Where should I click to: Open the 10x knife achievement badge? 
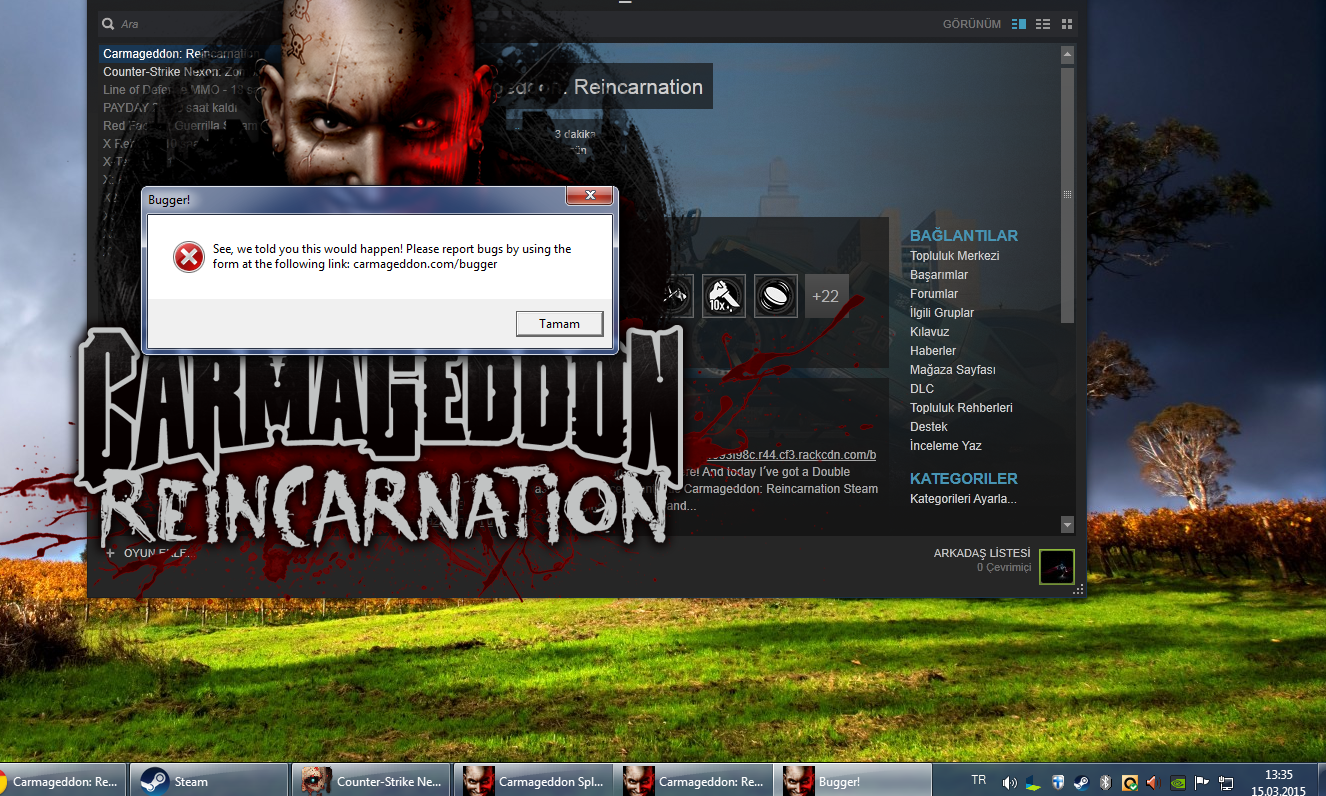pyautogui.click(x=723, y=296)
